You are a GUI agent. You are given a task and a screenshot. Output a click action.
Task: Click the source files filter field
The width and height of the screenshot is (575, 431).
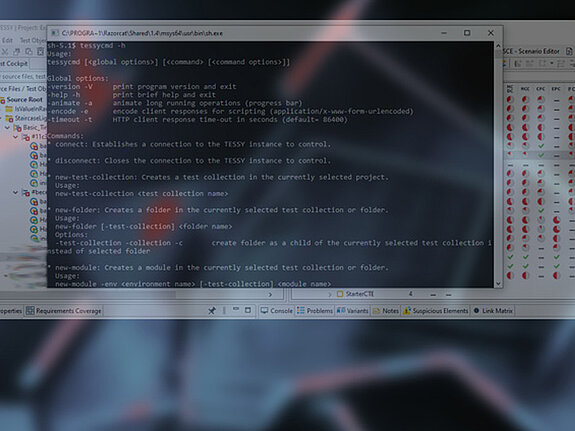(23, 76)
